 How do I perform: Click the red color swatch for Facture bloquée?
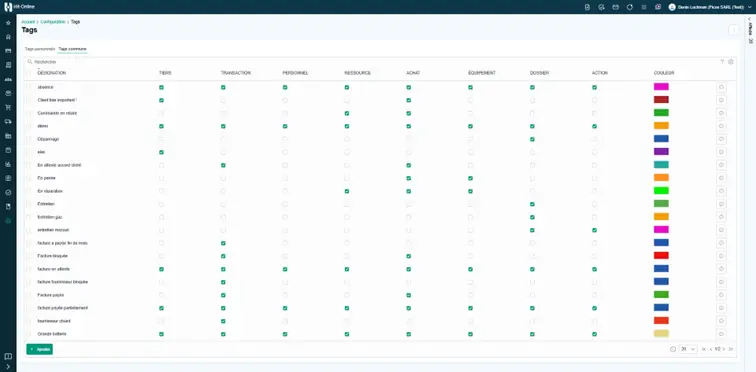tap(661, 255)
